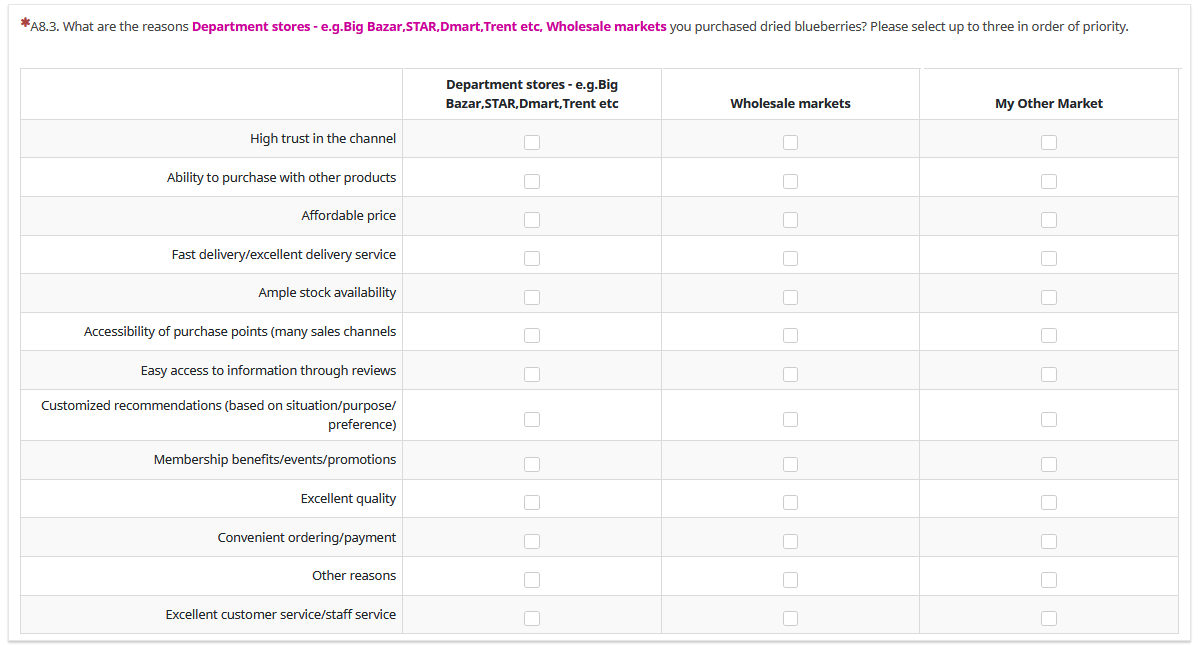Check Easy access to information for Wholesale markets
The height and width of the screenshot is (645, 1198).
tap(790, 374)
